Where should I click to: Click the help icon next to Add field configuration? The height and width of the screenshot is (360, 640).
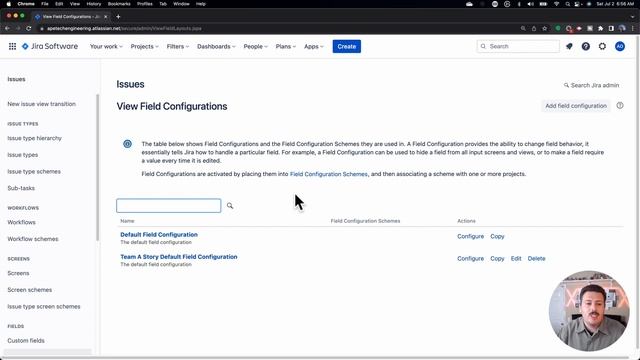pyautogui.click(x=620, y=106)
